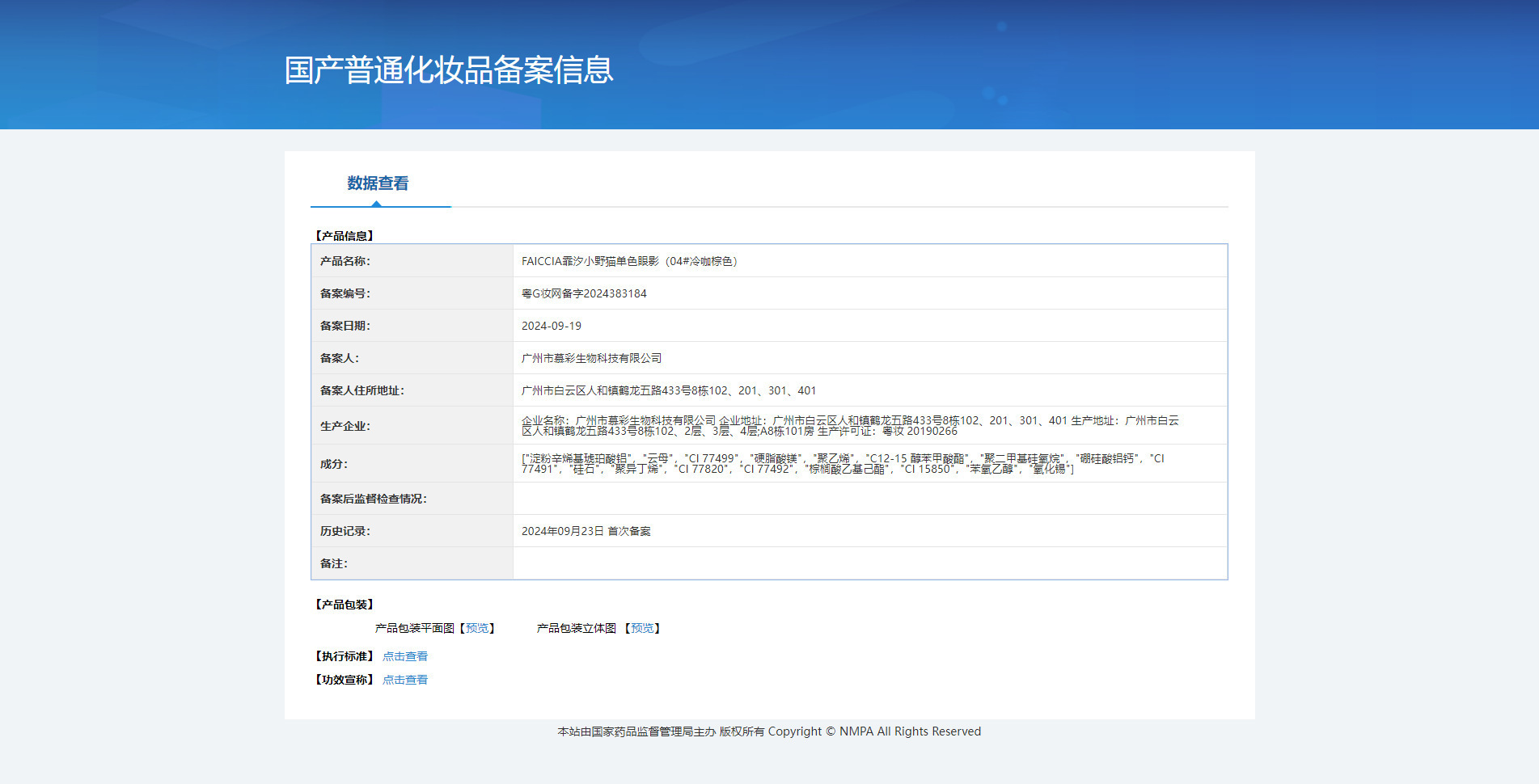Click the 国产普通化妆品备案信息 page heading

pyautogui.click(x=449, y=70)
